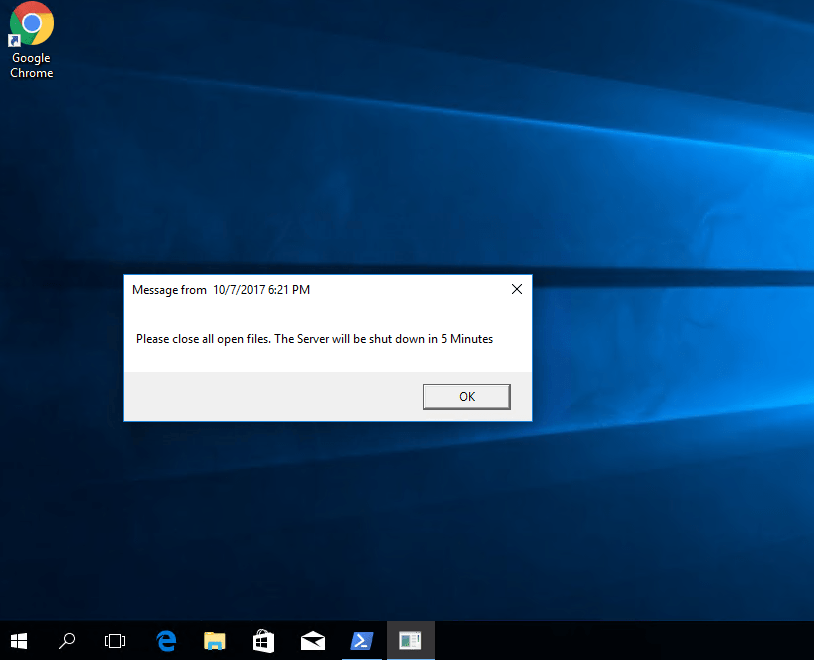Open the Microsoft Store

tap(263, 640)
